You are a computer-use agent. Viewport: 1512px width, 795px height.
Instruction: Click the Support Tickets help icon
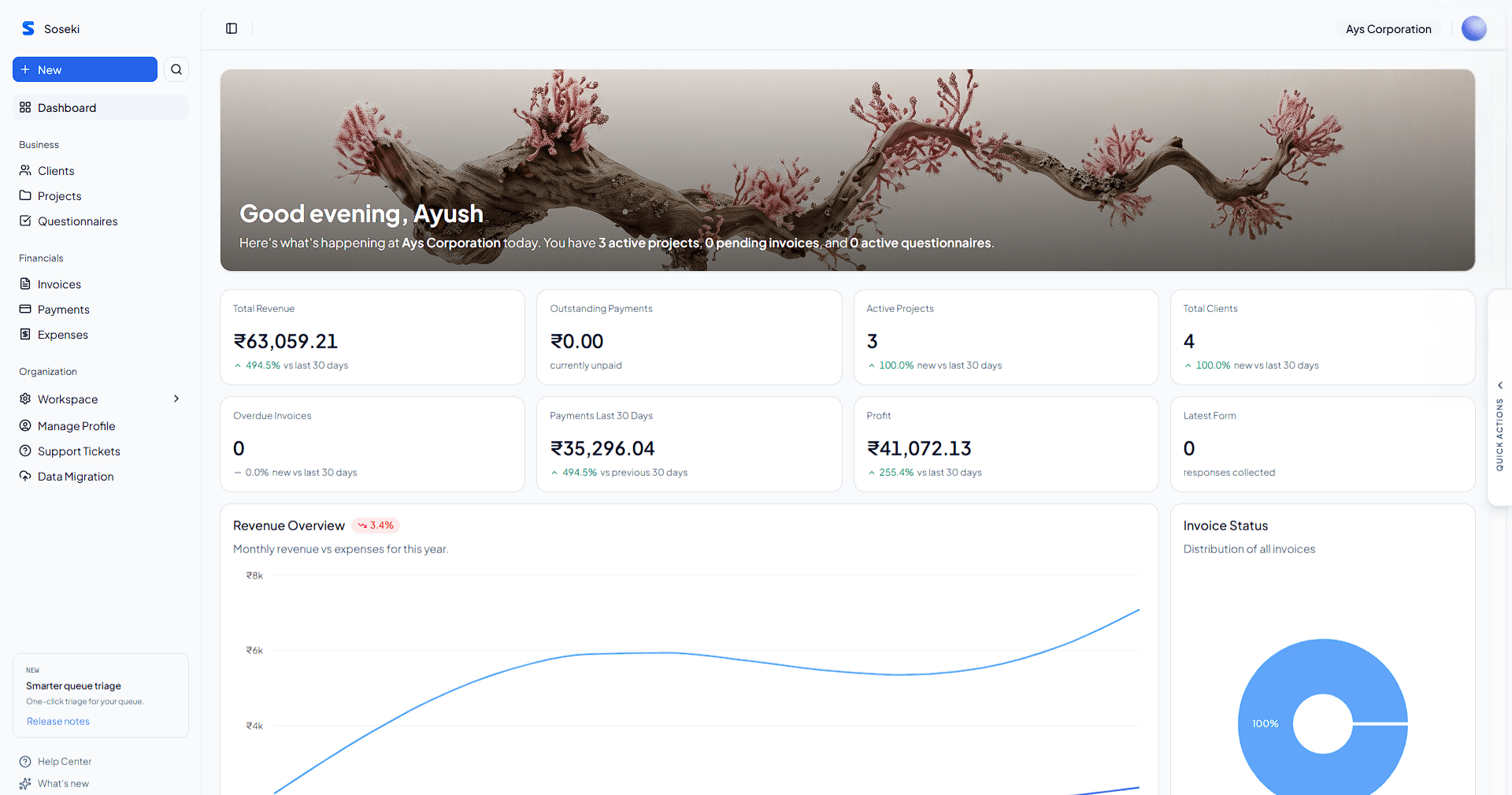tap(25, 451)
